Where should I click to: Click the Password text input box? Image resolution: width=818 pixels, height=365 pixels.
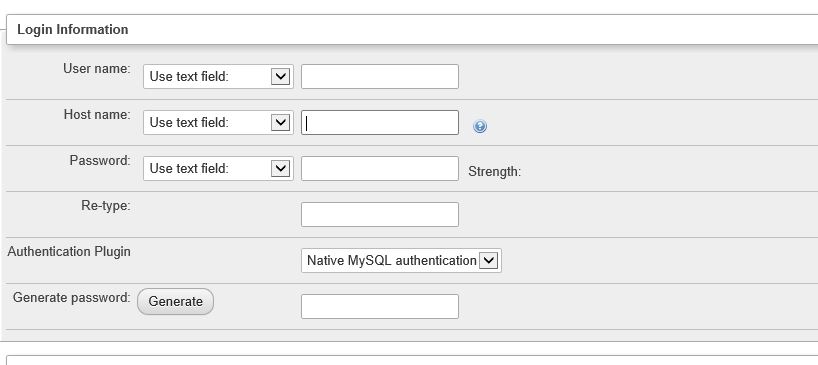[x=380, y=168]
